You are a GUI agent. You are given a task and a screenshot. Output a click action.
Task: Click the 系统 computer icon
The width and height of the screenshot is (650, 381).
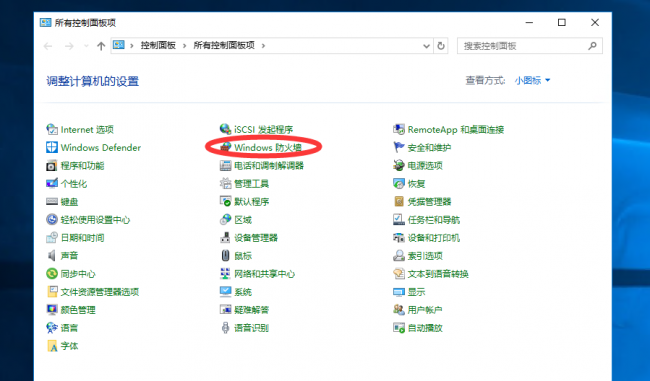point(225,291)
